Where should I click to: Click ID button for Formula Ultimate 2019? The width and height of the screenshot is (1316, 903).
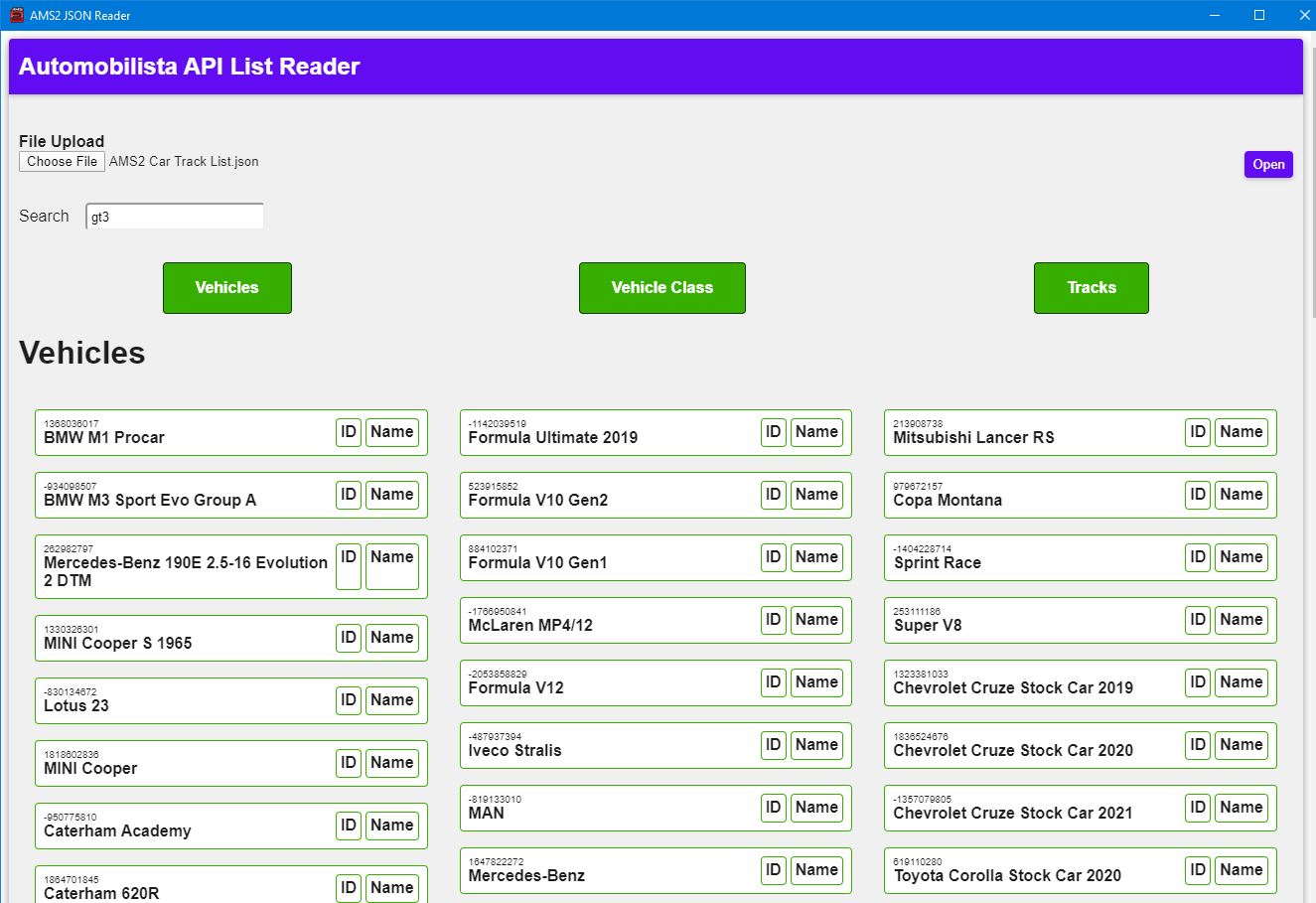tap(774, 432)
